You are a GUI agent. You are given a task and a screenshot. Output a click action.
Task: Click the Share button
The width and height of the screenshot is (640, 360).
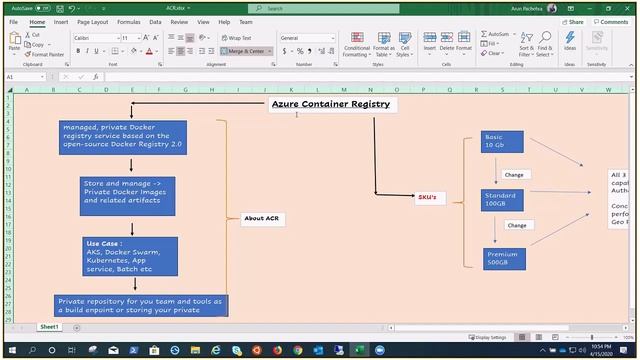click(x=573, y=22)
